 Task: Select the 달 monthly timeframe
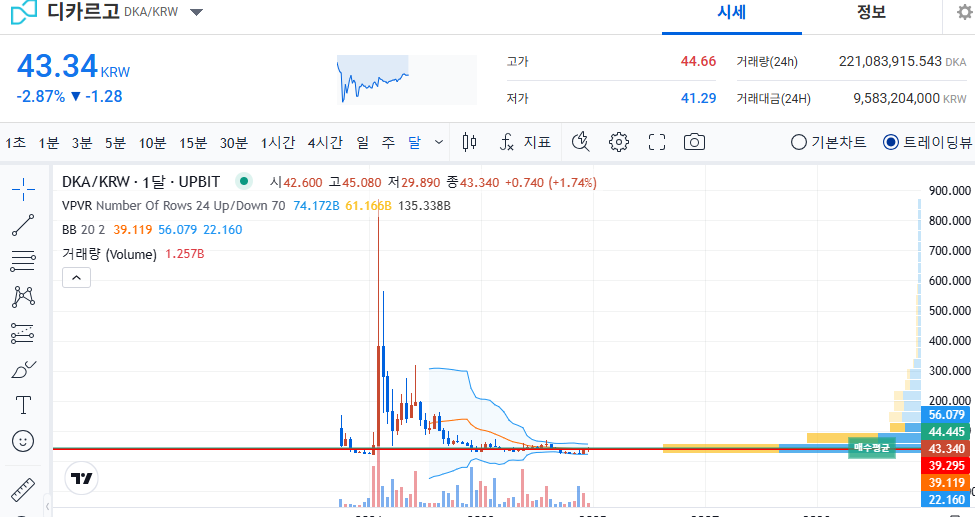414,142
